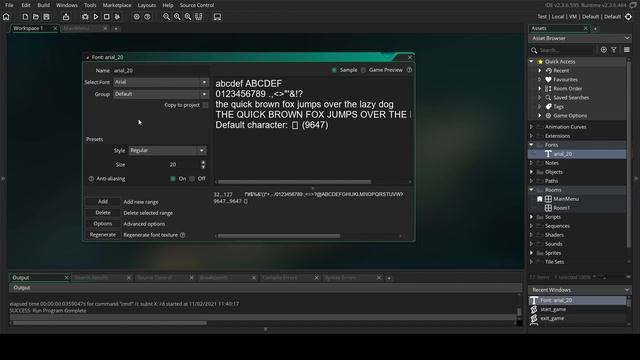The image size is (640, 360).
Task: Click the add asset plus icon
Action: tap(604, 50)
